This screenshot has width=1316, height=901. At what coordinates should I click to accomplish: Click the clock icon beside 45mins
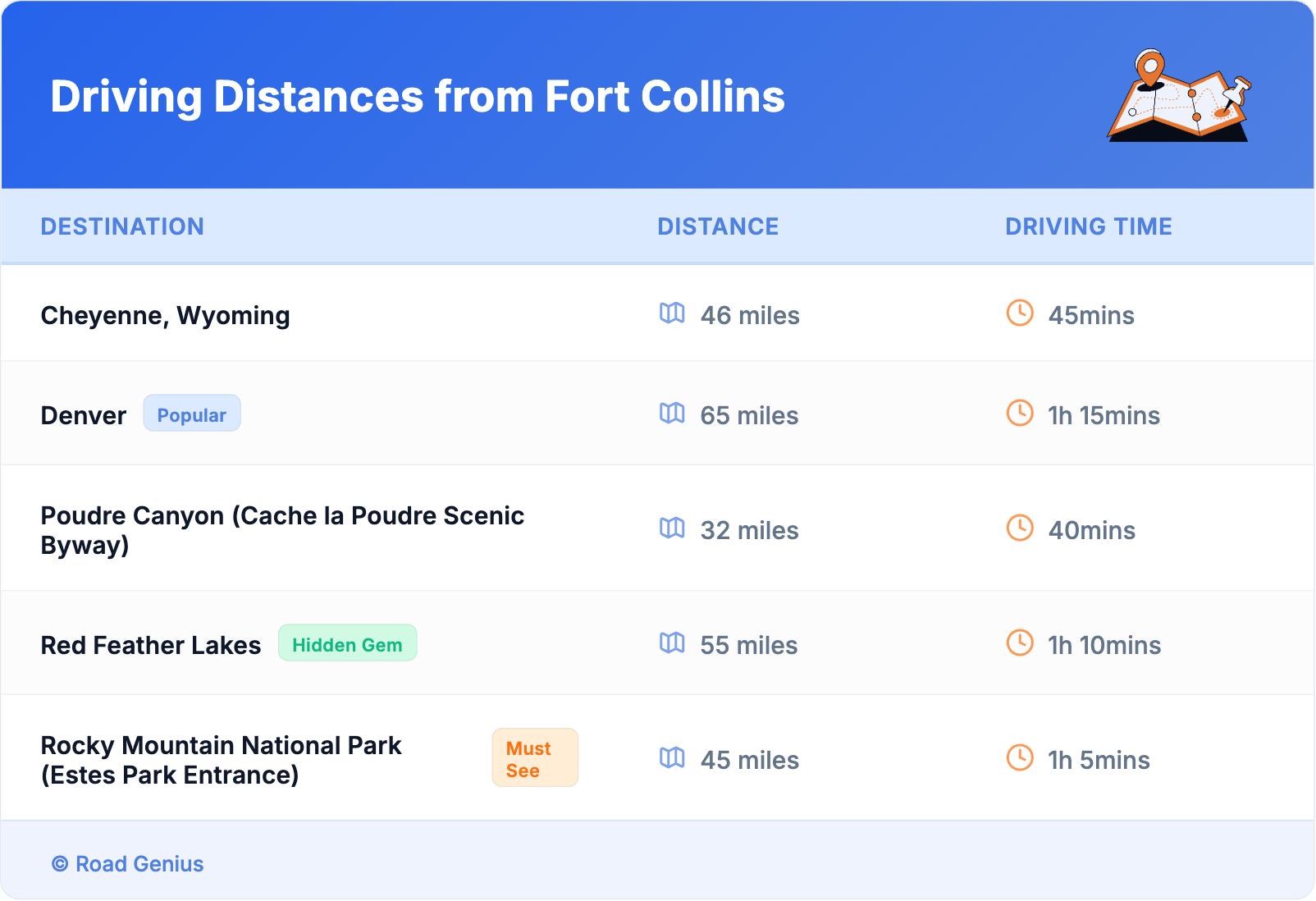pos(1020,313)
